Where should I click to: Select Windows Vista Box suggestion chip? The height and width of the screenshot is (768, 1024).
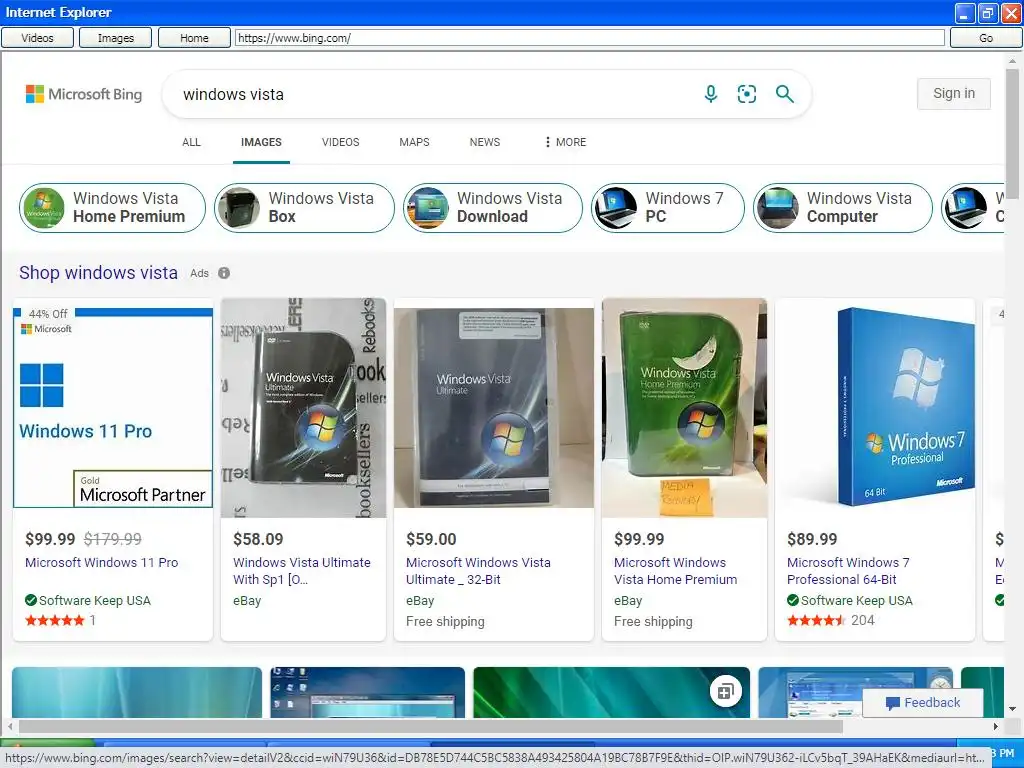[304, 208]
